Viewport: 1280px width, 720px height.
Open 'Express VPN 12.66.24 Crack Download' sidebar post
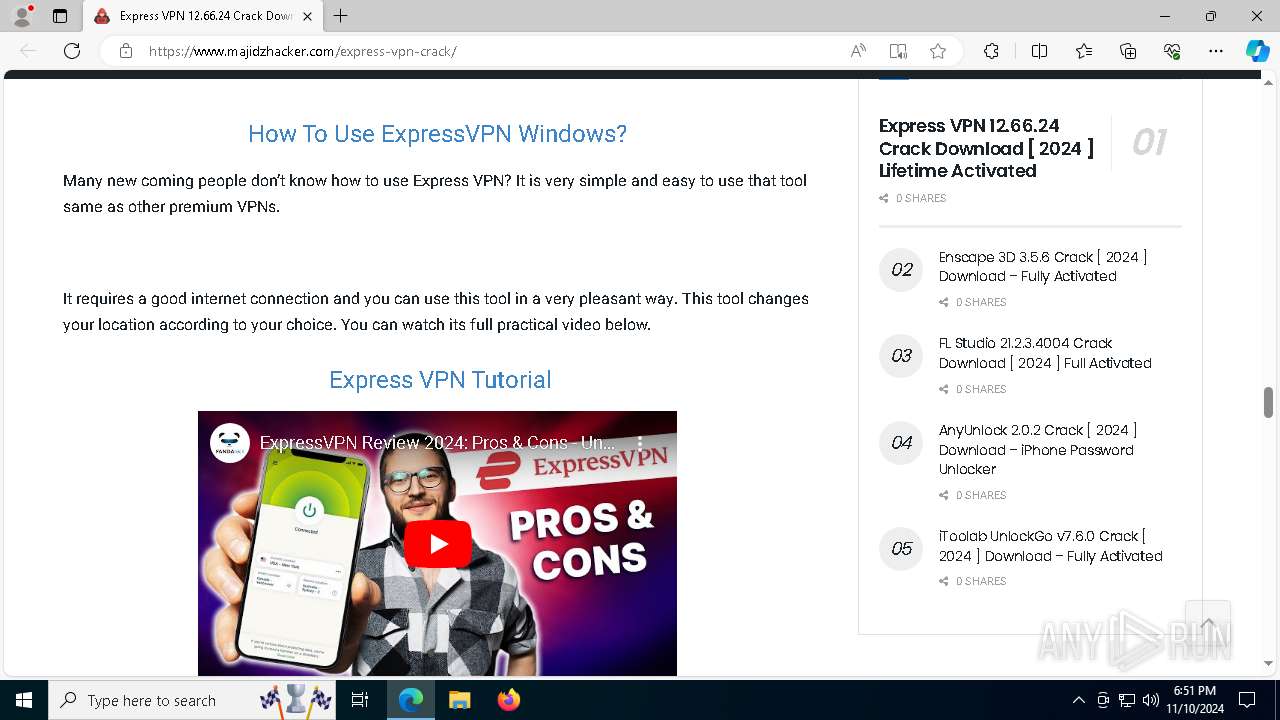tap(986, 148)
